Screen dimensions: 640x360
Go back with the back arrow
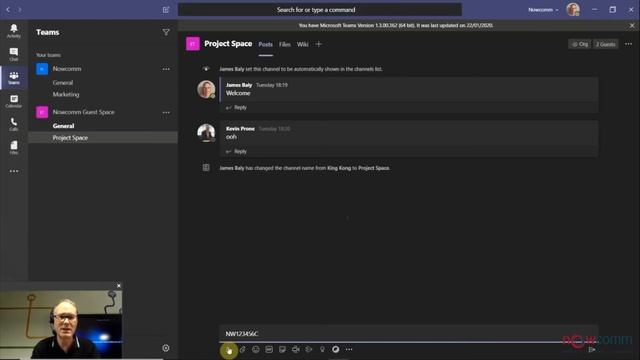[8, 9]
